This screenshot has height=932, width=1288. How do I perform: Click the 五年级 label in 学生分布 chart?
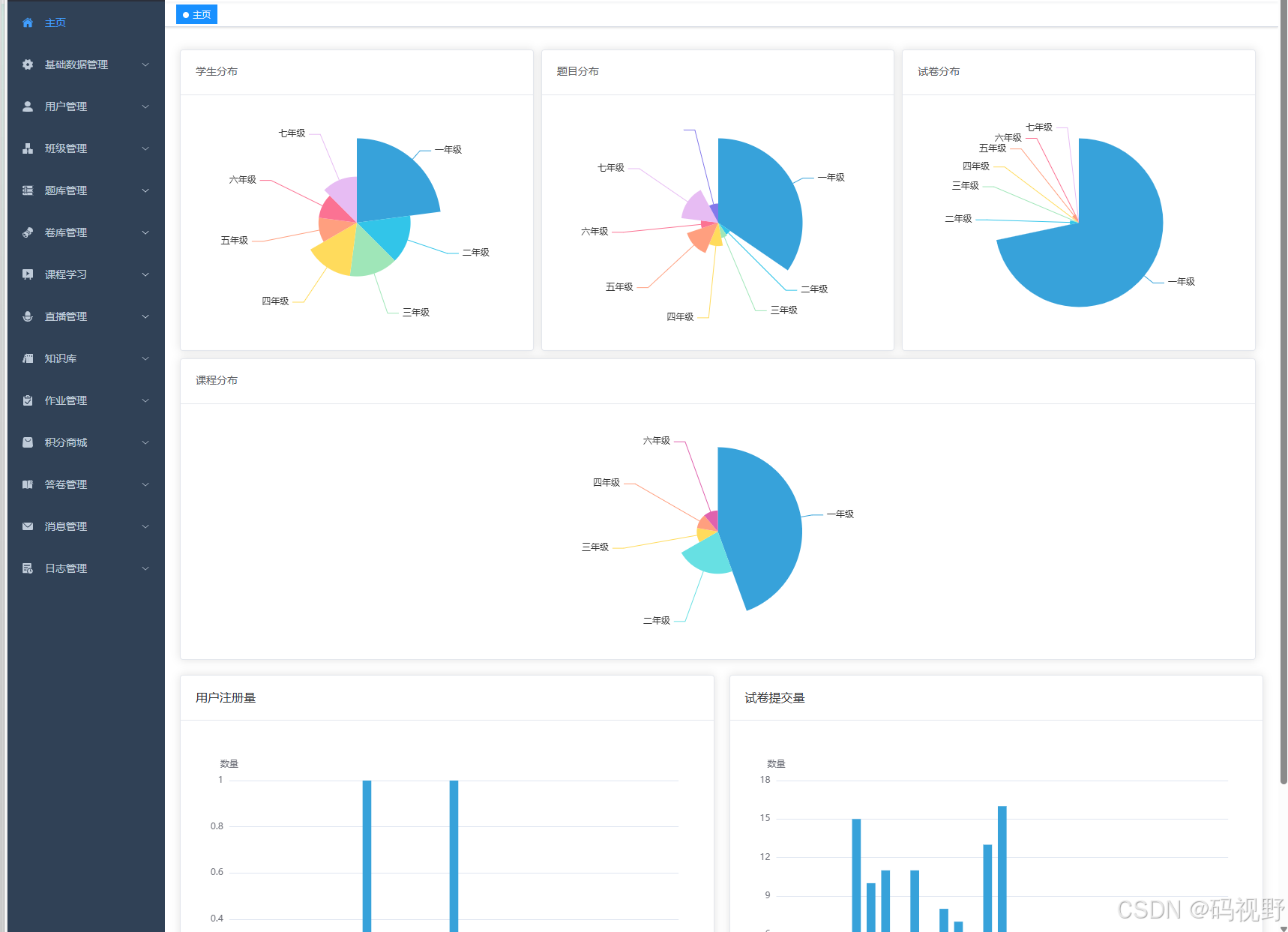234,241
